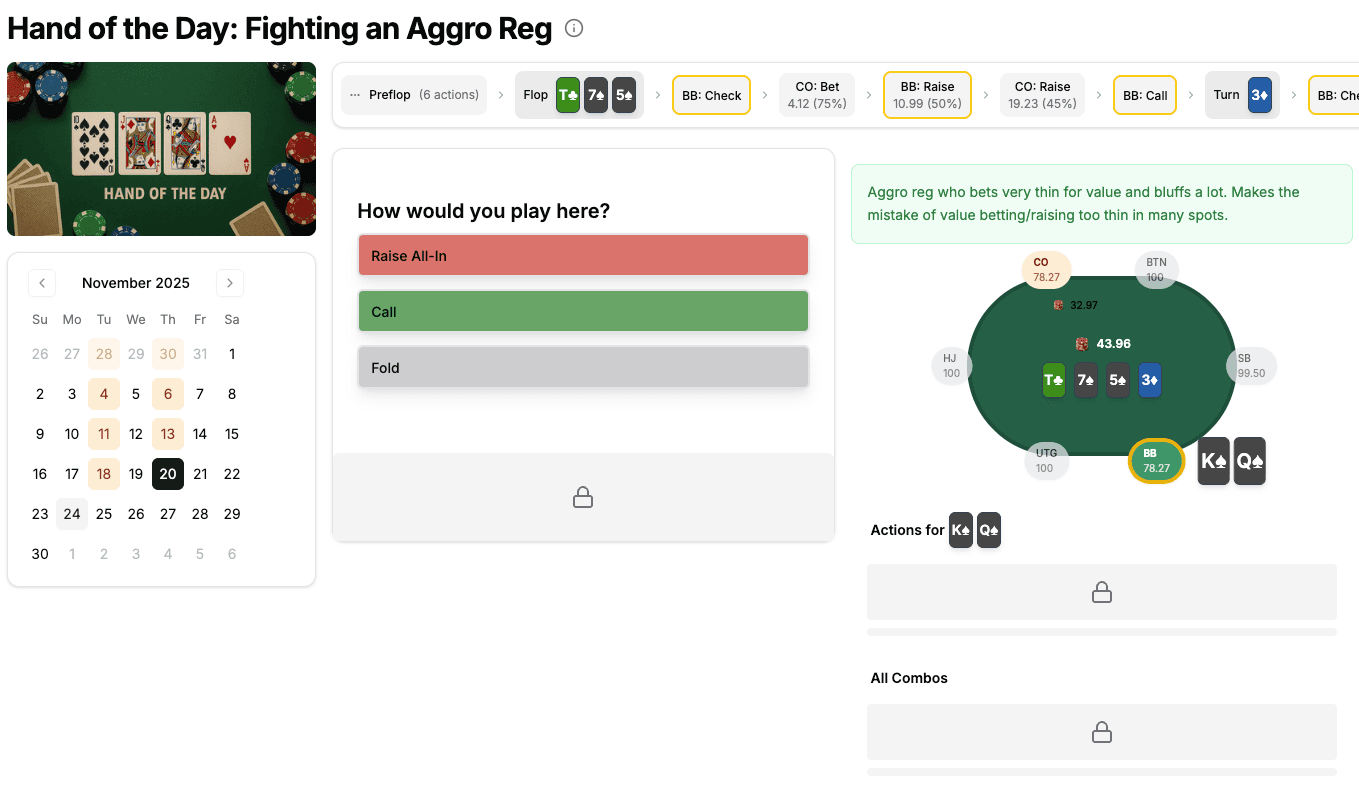Go to previous month in calendar
Image resolution: width=1359 pixels, height=801 pixels.
click(42, 283)
